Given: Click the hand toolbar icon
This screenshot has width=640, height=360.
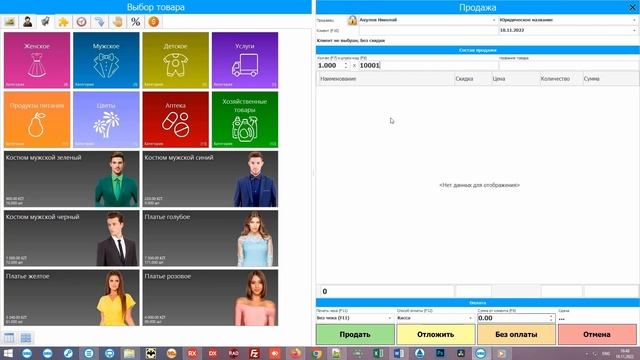Looking at the screenshot, I should point(118,22).
